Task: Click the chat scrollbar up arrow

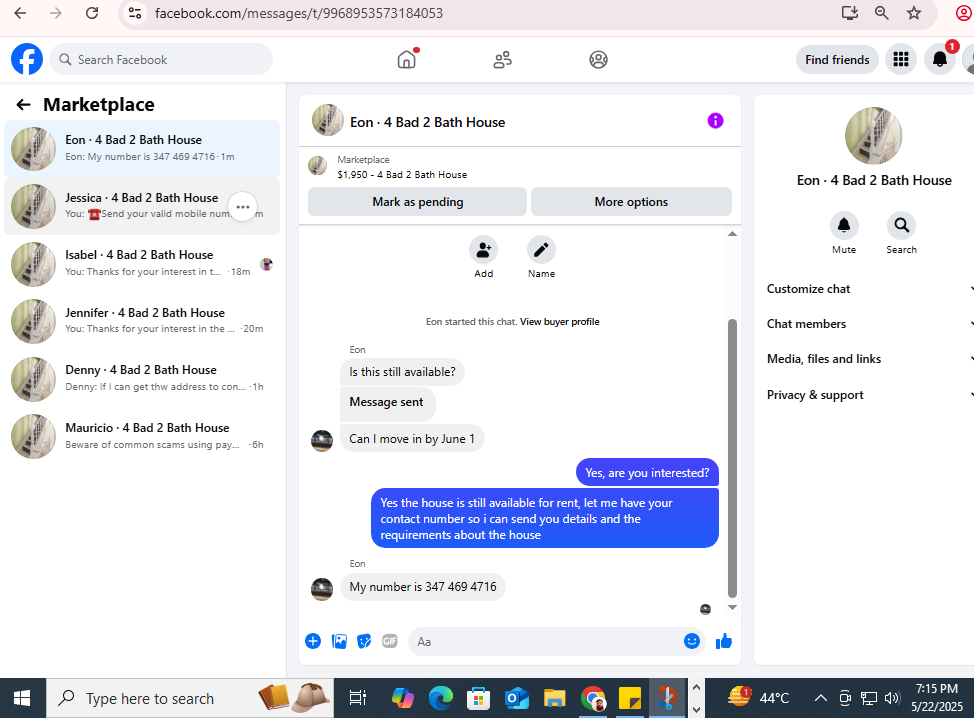Action: 732,234
